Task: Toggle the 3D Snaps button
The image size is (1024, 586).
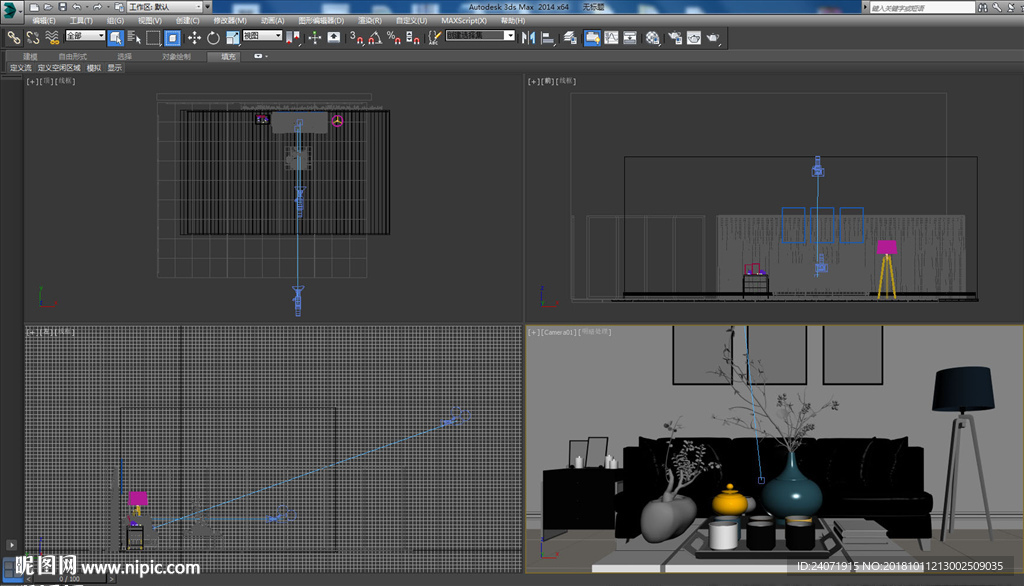Action: tap(357, 38)
